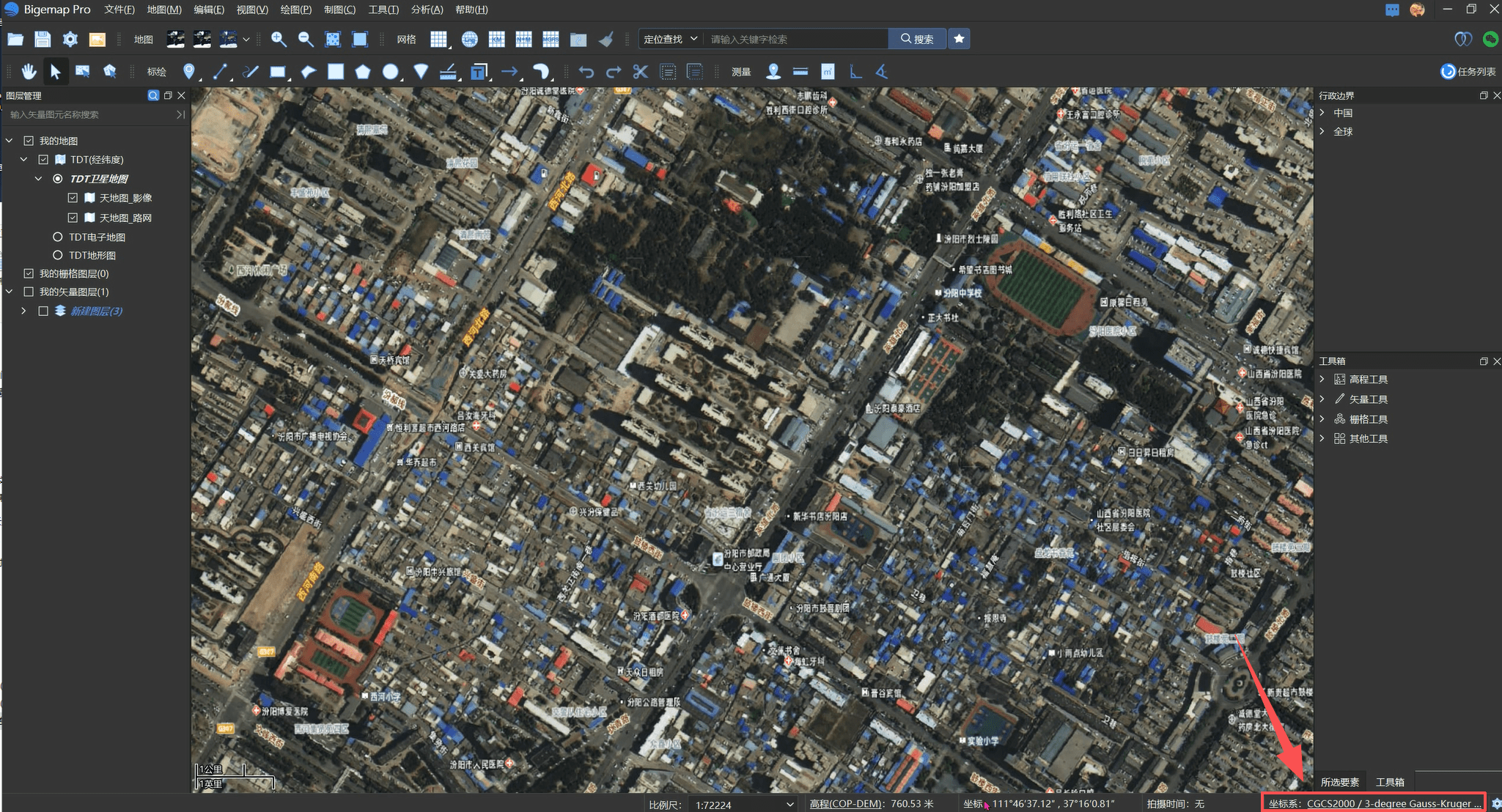Select the 新建图层(3) layer name
This screenshot has width=1502, height=812.
click(x=96, y=311)
